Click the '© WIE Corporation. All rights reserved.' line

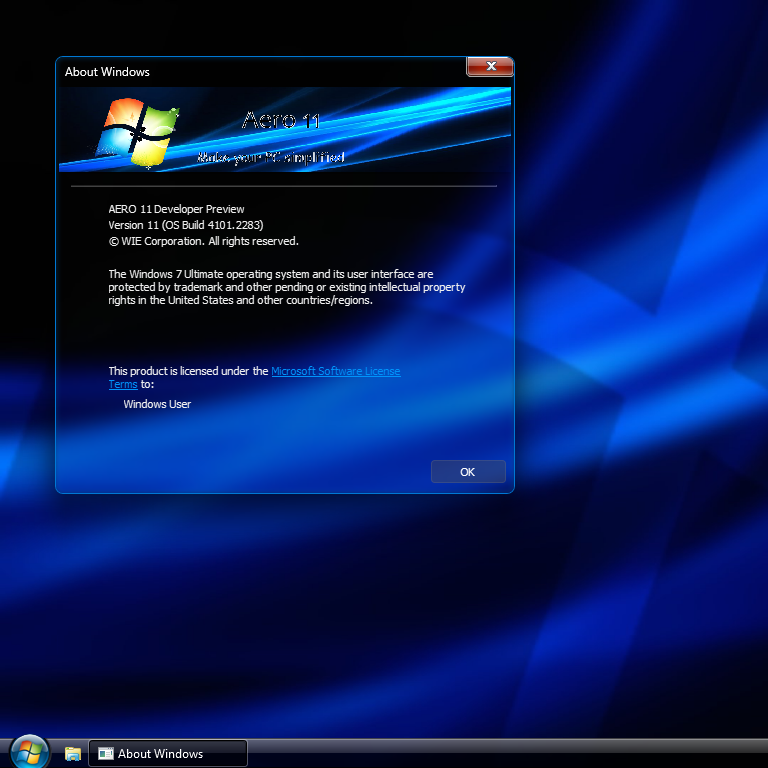click(x=203, y=241)
